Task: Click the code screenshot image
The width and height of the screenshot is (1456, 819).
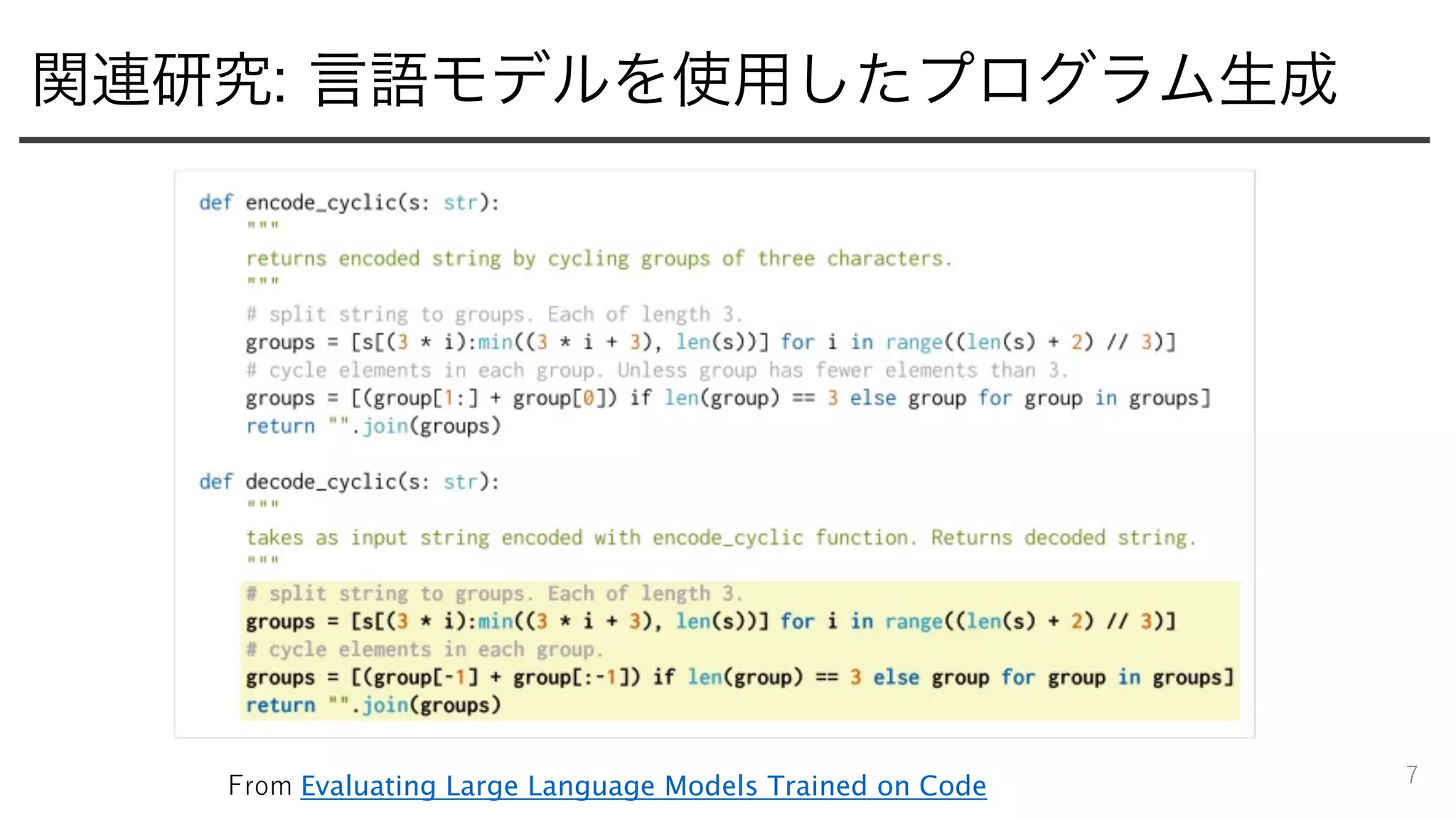Action: tap(714, 454)
